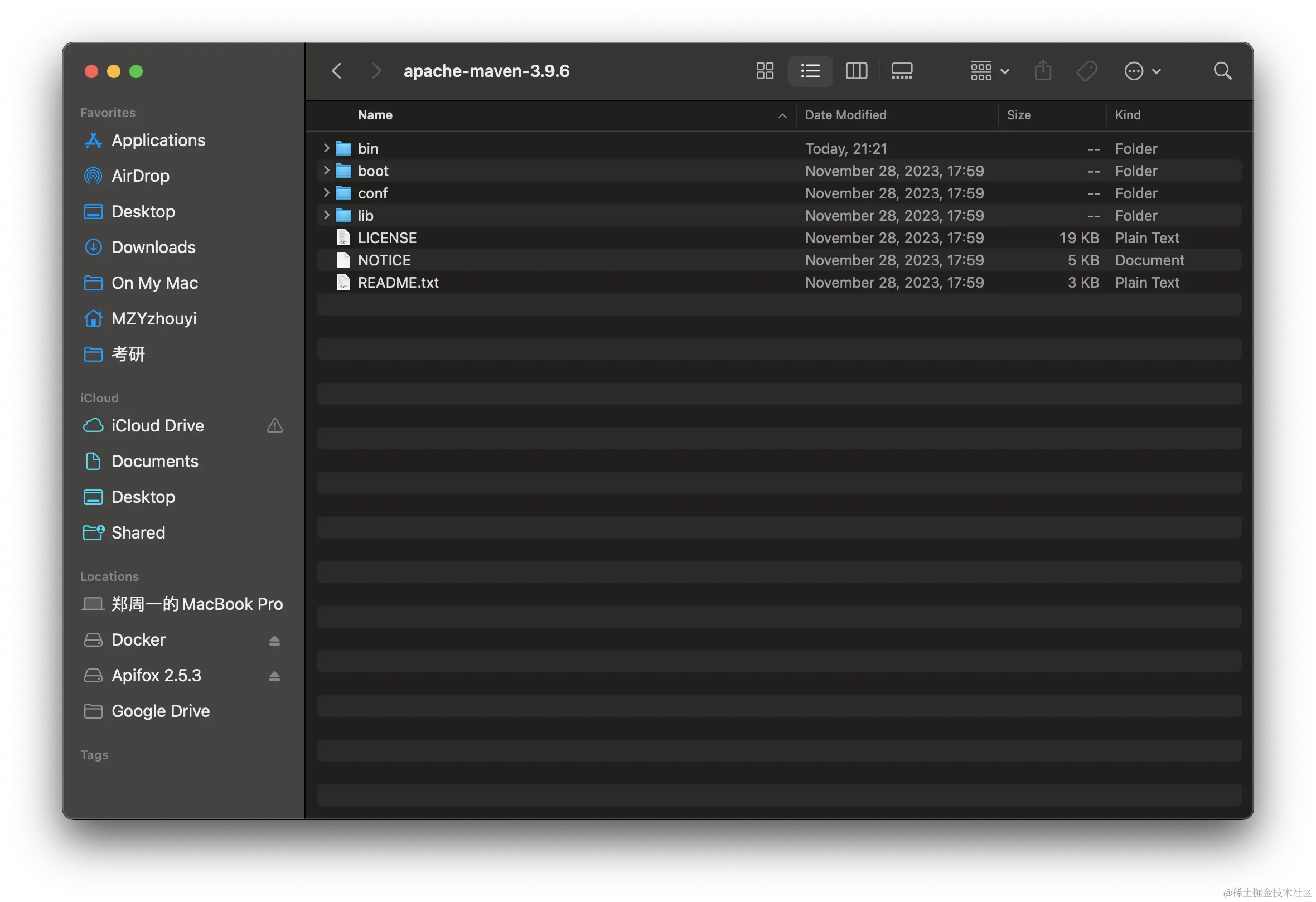
Task: Eject the Docker volume
Action: point(275,641)
